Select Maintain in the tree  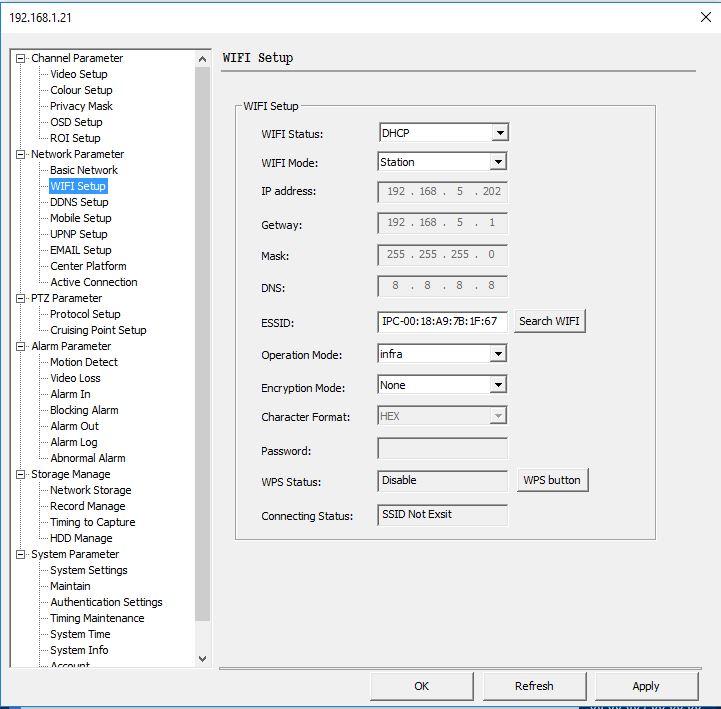click(x=70, y=586)
